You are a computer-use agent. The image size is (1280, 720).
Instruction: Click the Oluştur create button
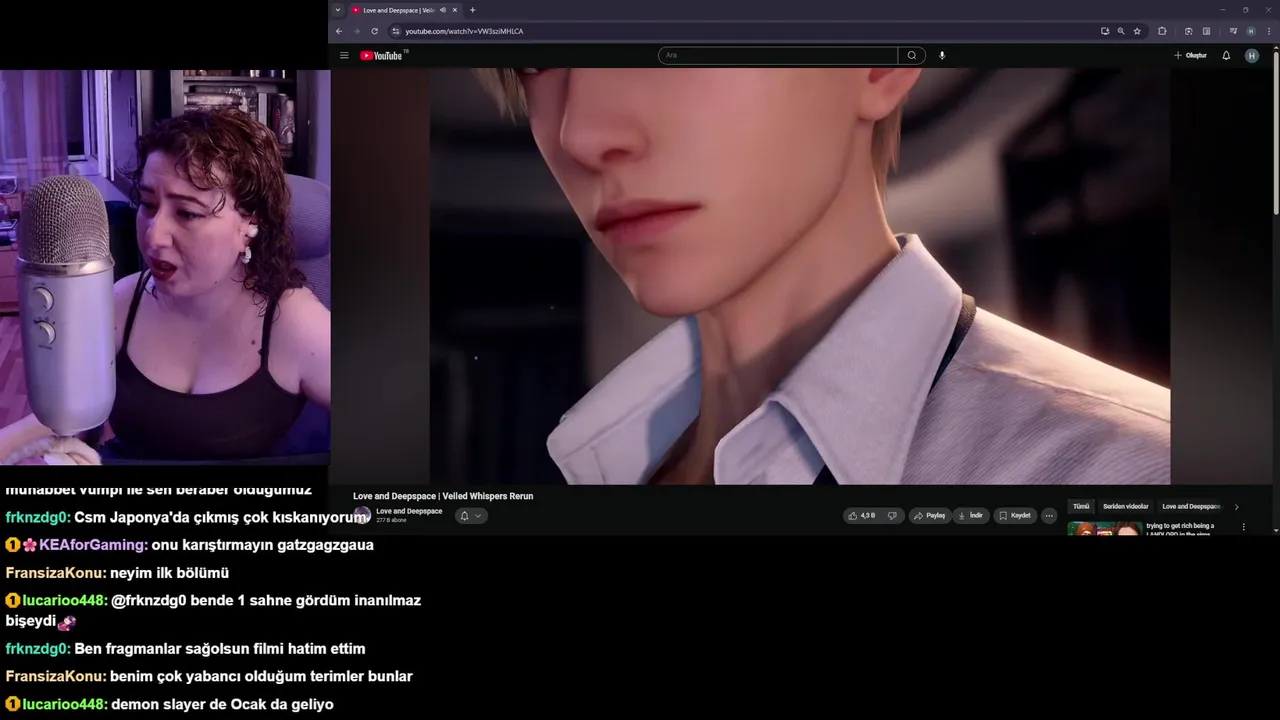1190,56
